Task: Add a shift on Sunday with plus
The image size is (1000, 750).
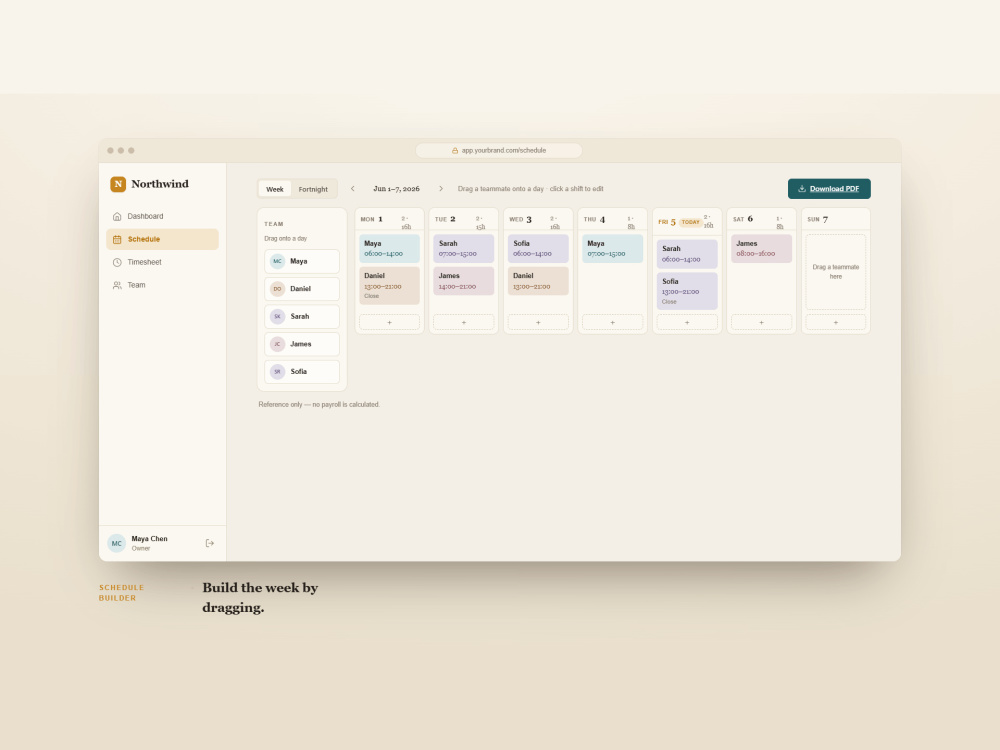Action: (x=835, y=322)
